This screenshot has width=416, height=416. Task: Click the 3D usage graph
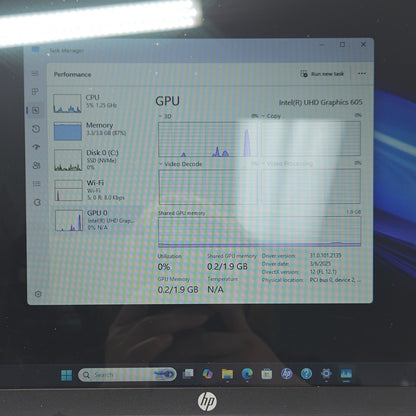coord(208,139)
